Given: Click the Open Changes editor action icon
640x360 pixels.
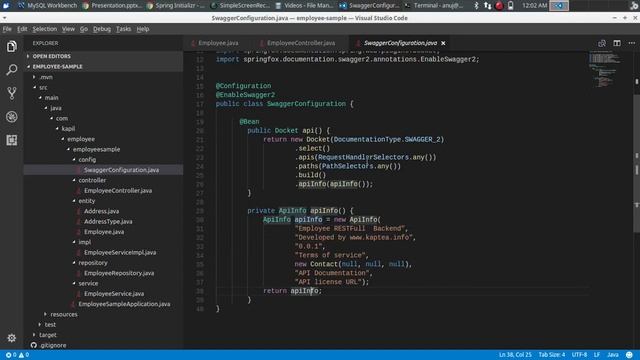Looking at the screenshot, I should [x=602, y=43].
